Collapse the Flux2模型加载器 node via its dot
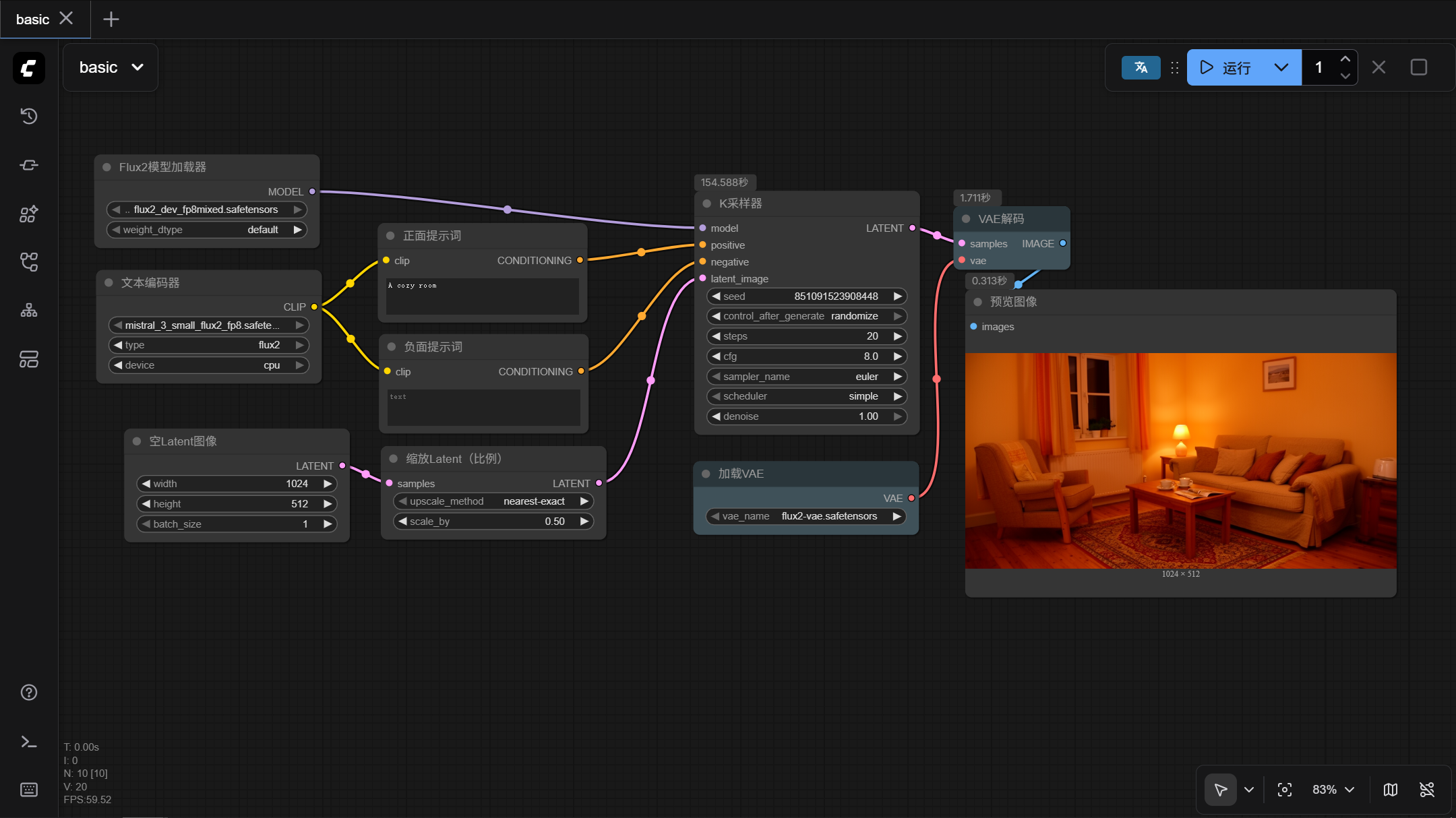 tap(107, 167)
